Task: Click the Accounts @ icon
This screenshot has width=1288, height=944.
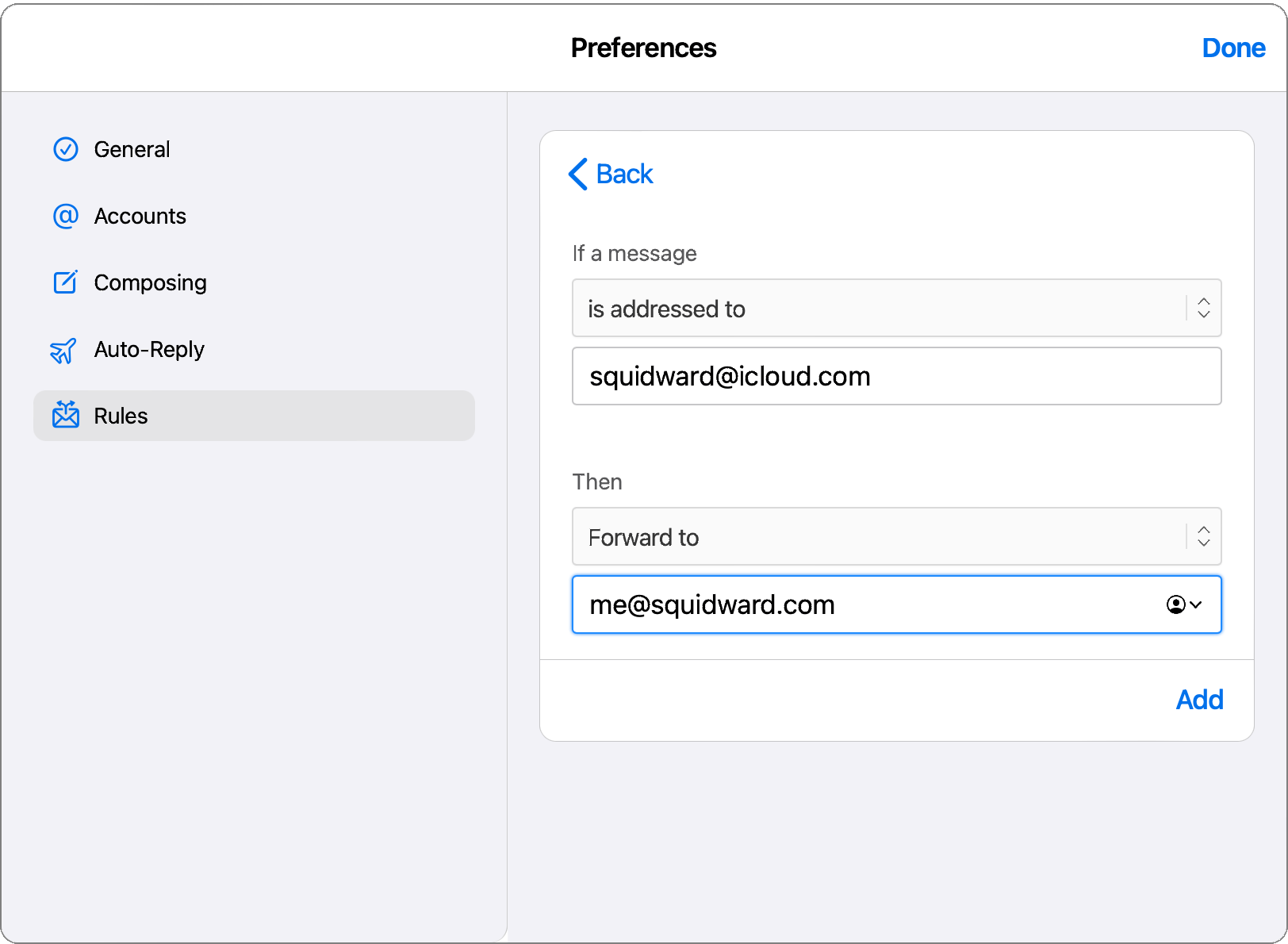Action: click(66, 216)
